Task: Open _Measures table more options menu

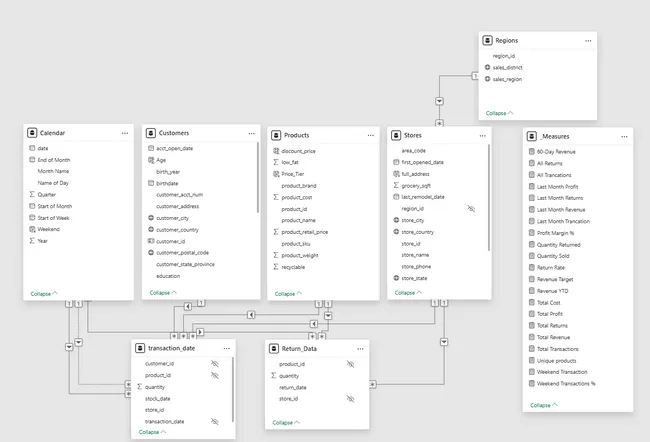Action: [x=624, y=136]
